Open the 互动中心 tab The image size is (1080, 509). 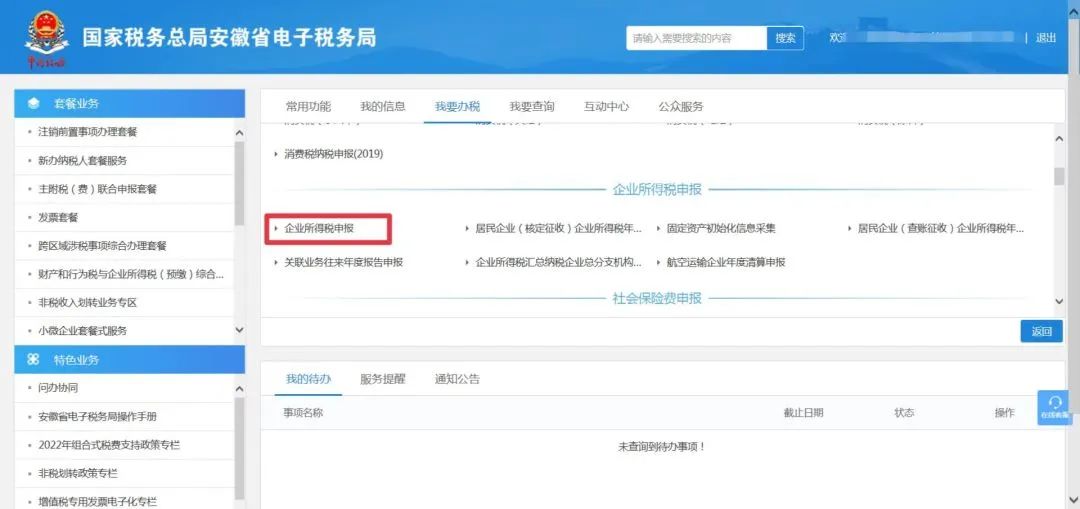(606, 107)
